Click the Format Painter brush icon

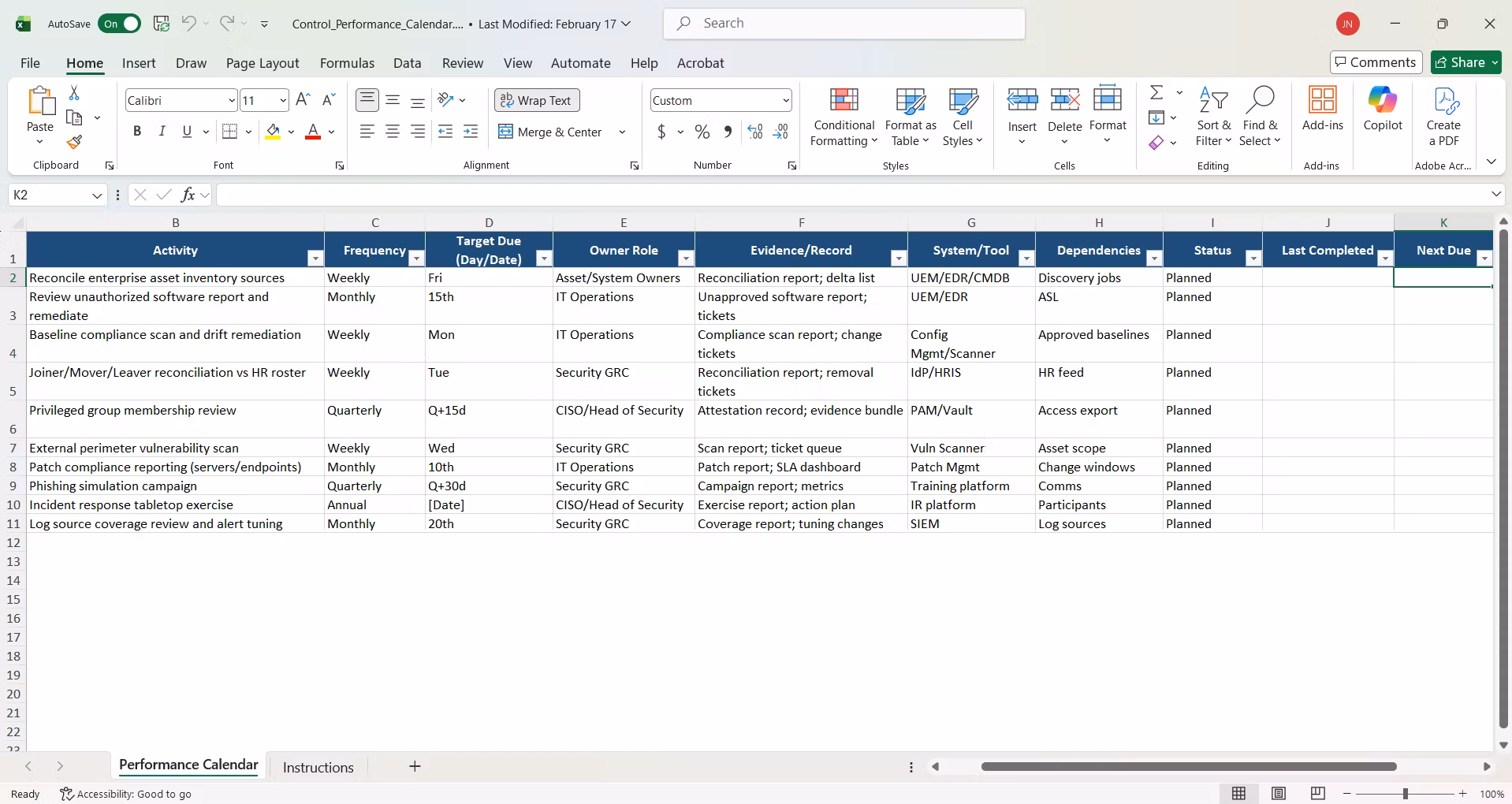[74, 143]
